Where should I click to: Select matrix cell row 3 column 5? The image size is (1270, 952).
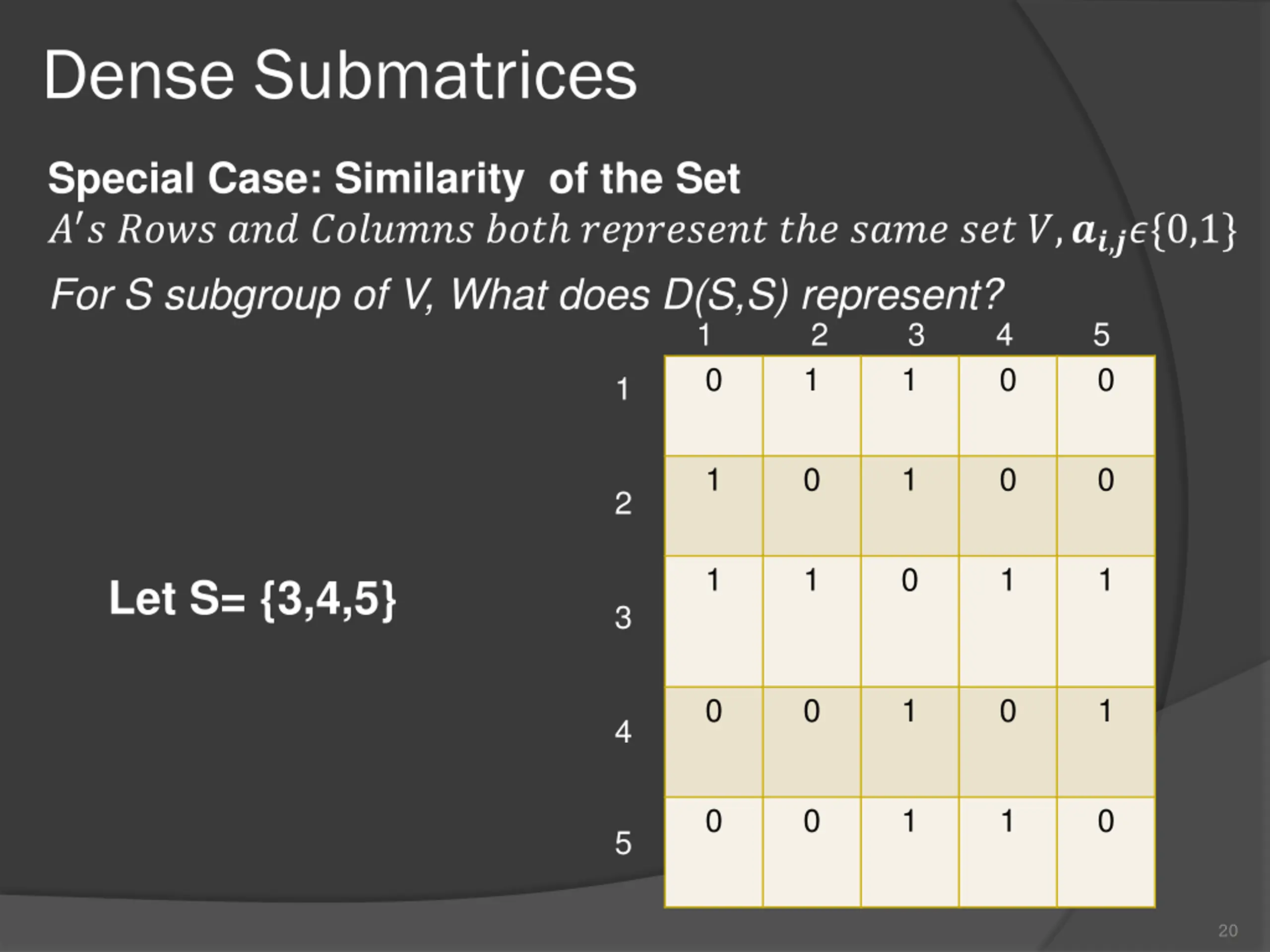(x=1106, y=621)
